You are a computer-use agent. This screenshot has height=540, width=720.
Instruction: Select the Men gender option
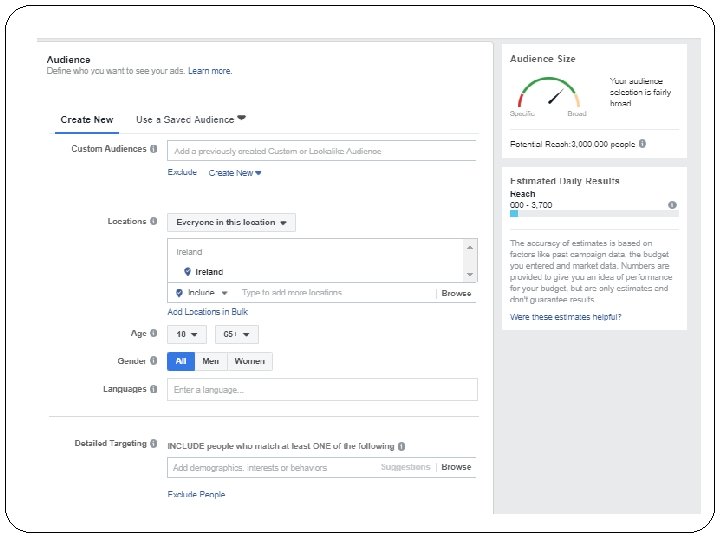[x=211, y=362]
